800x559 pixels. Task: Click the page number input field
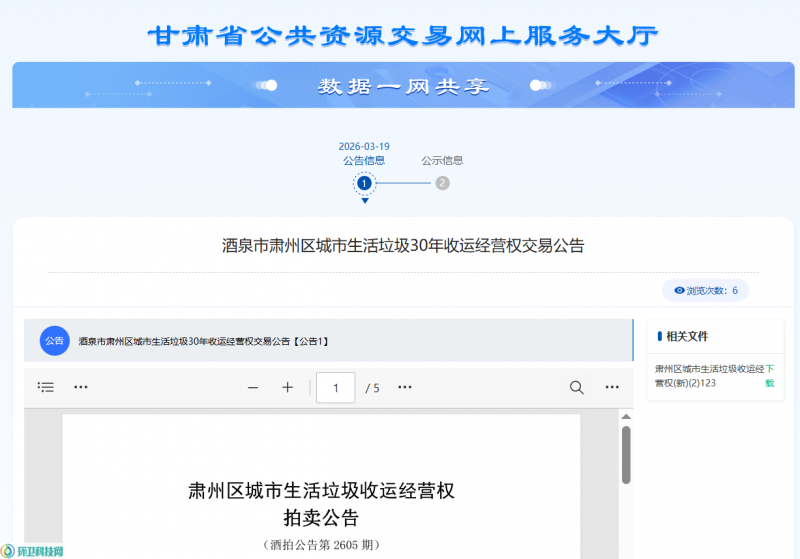click(x=335, y=387)
